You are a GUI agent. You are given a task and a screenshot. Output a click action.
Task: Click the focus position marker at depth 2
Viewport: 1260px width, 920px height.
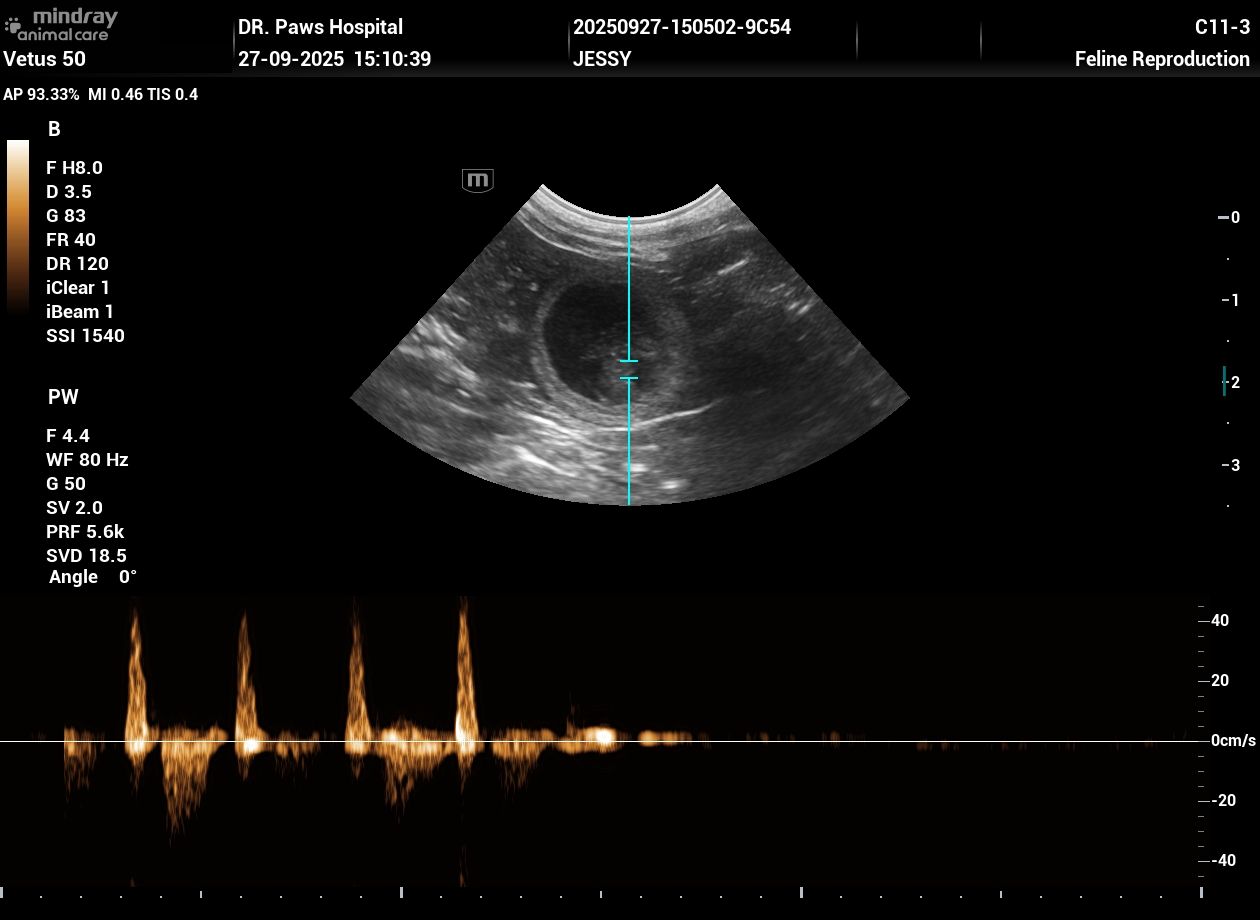(1224, 381)
